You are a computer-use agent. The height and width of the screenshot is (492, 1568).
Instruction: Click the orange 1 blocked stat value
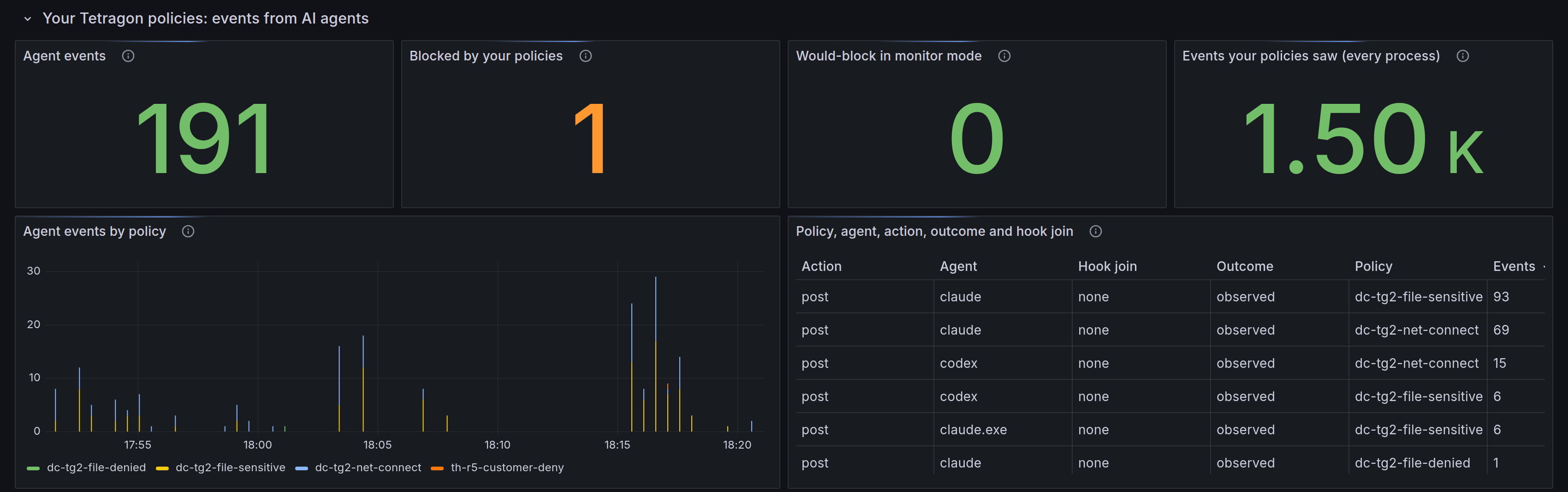pyautogui.click(x=590, y=138)
